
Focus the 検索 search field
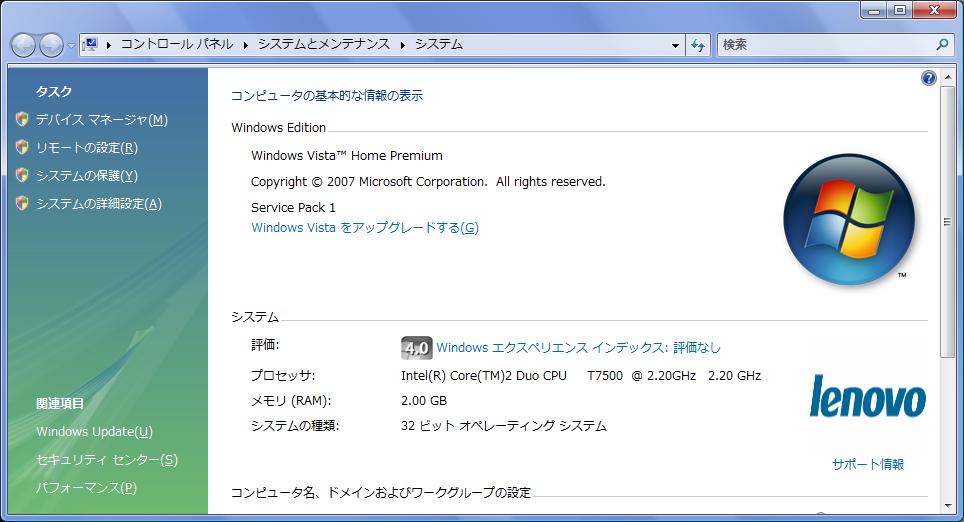coord(826,45)
